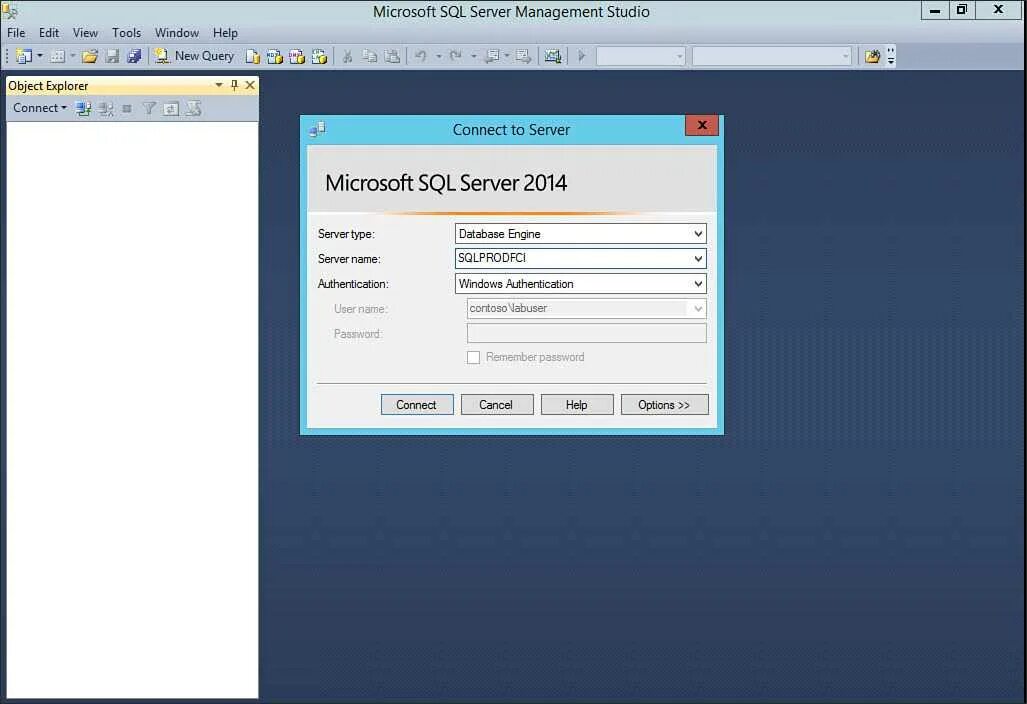Click the Analysis Services MDX Query icon
This screenshot has width=1027, height=704.
pos(274,56)
